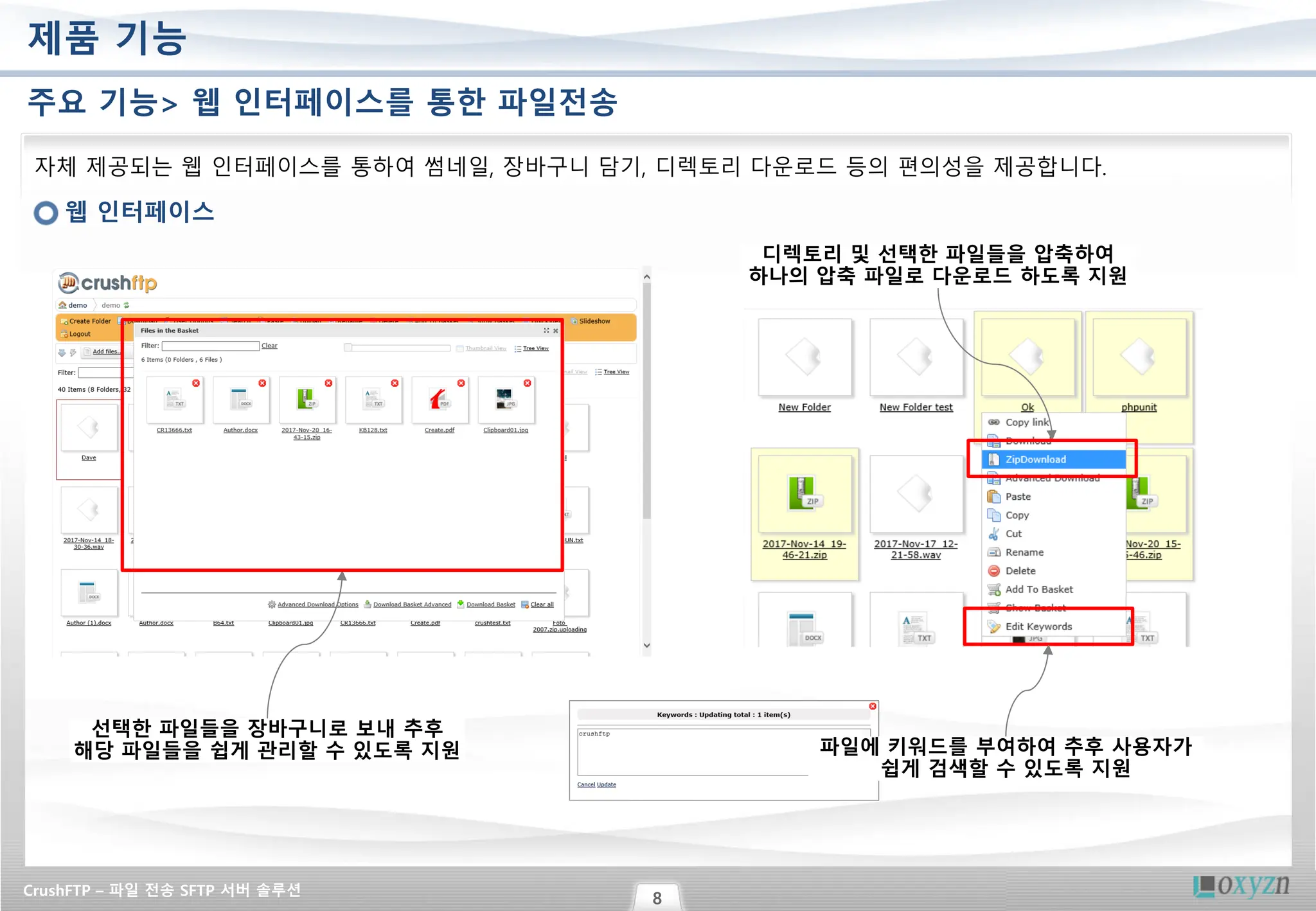Remove Author.docx from the basket
The height and width of the screenshot is (911, 1316).
262,383
